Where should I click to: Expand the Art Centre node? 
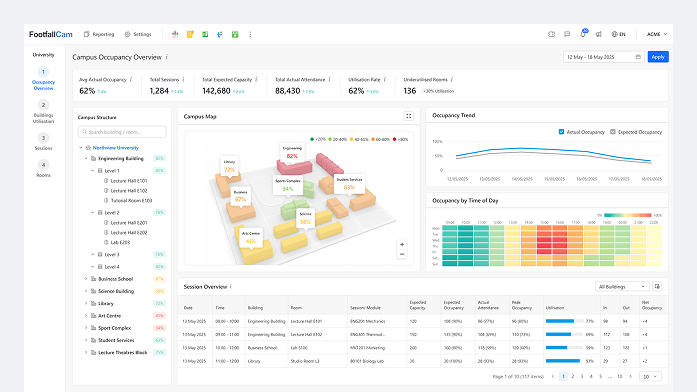tap(86, 316)
